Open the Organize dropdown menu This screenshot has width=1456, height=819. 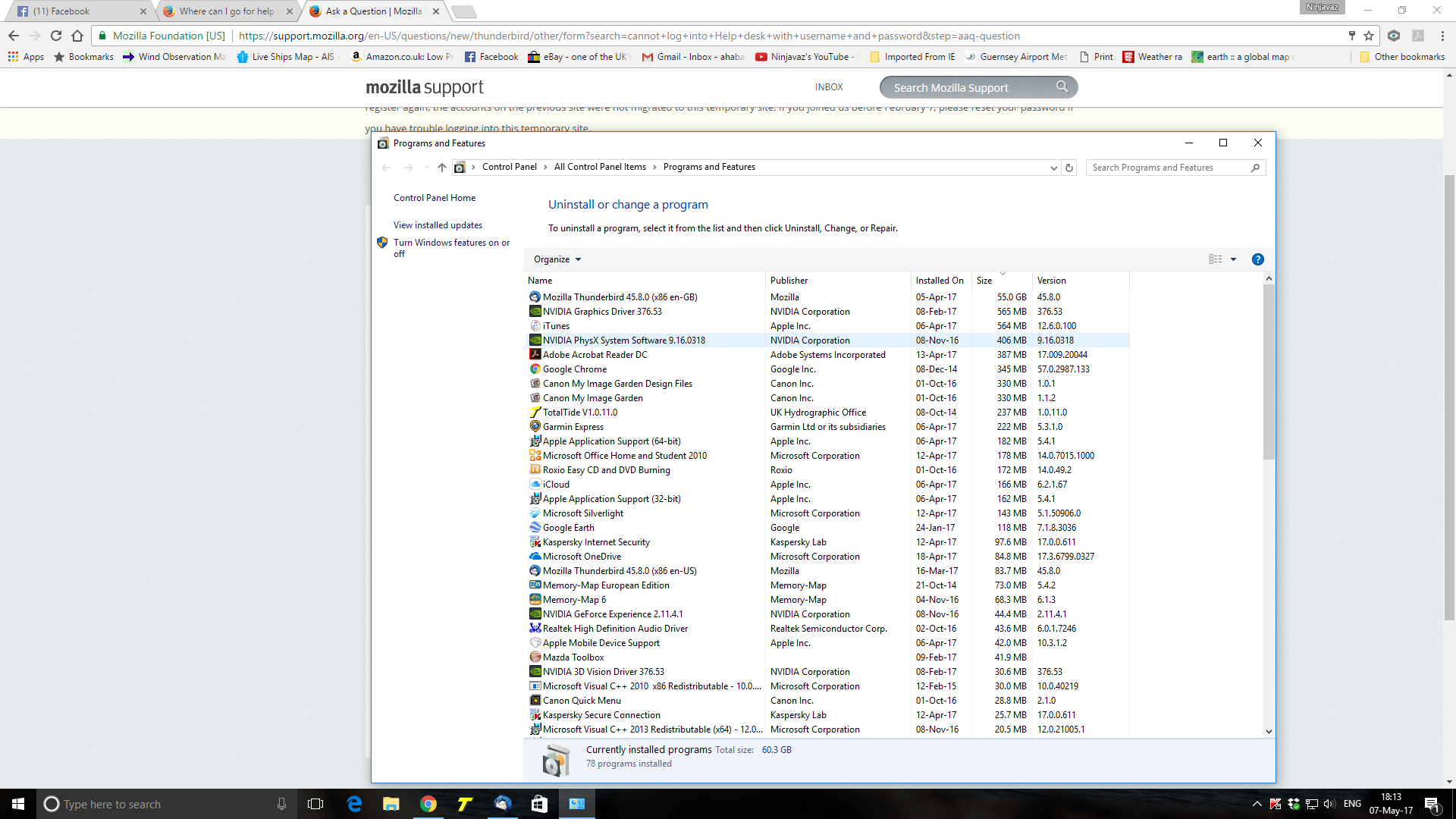point(557,259)
